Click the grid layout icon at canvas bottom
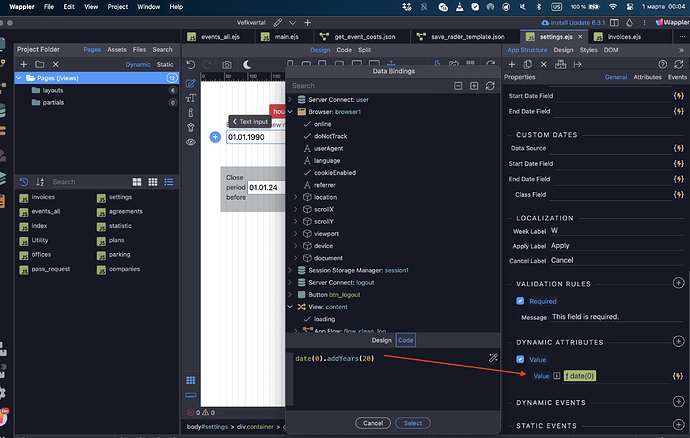The image size is (690, 438). point(191,380)
